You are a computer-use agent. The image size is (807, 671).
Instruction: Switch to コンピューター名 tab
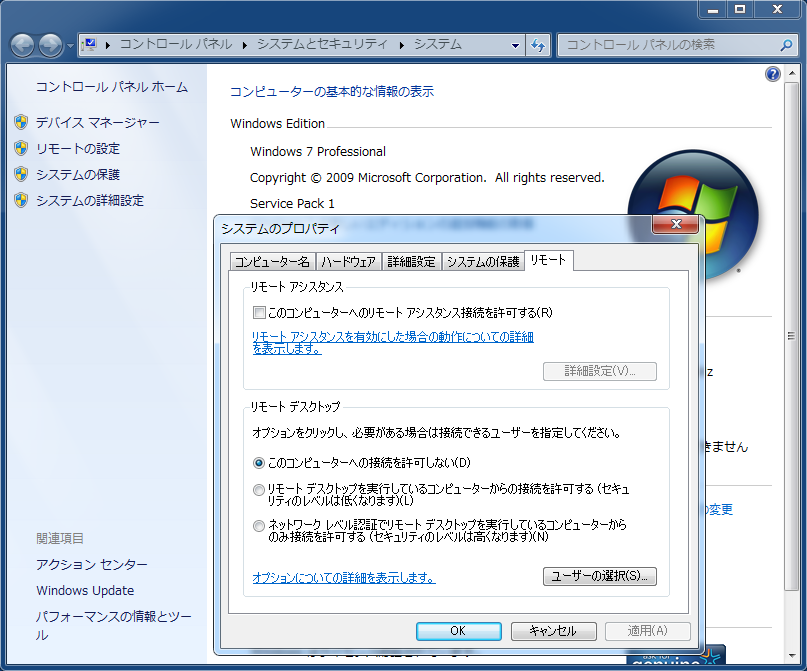pos(272,262)
